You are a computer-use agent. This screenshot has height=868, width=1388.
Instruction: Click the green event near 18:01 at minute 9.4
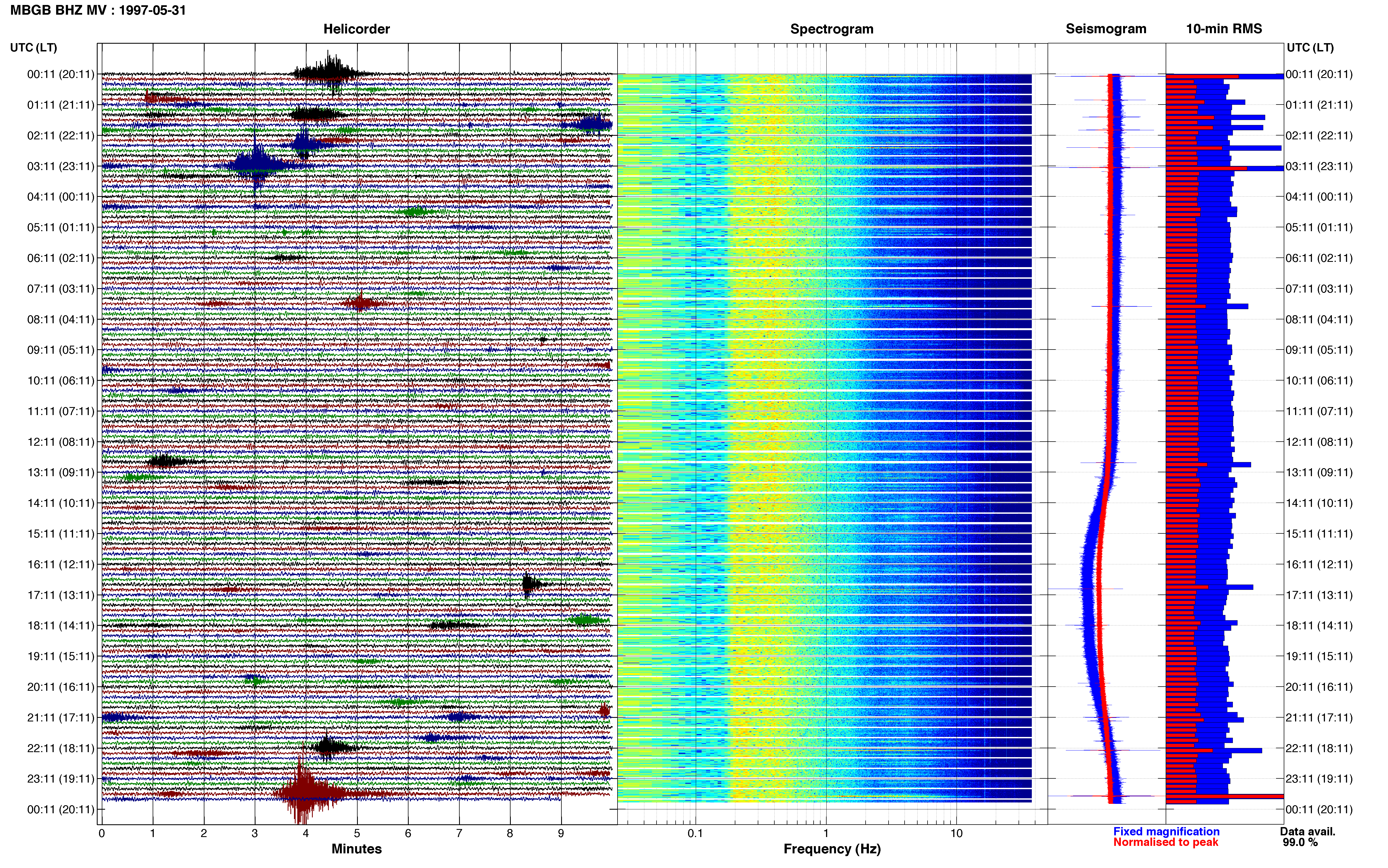pos(587,620)
